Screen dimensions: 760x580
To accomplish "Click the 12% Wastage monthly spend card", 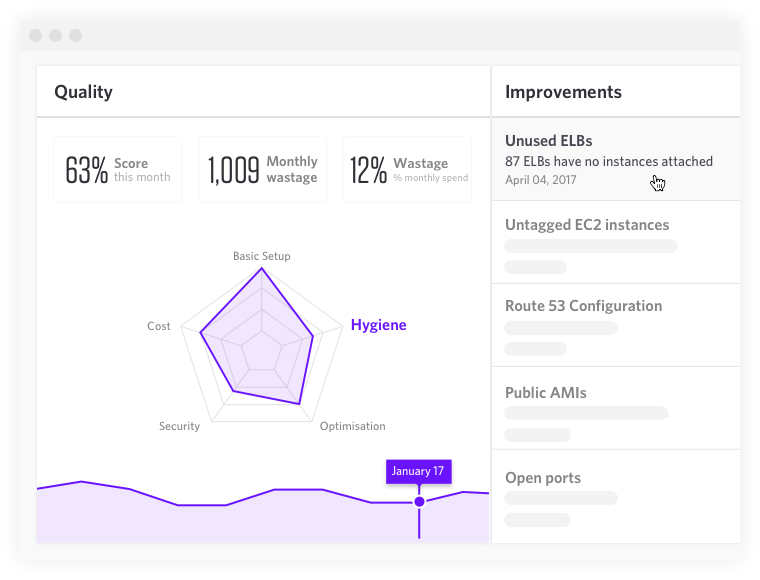I will coord(408,169).
